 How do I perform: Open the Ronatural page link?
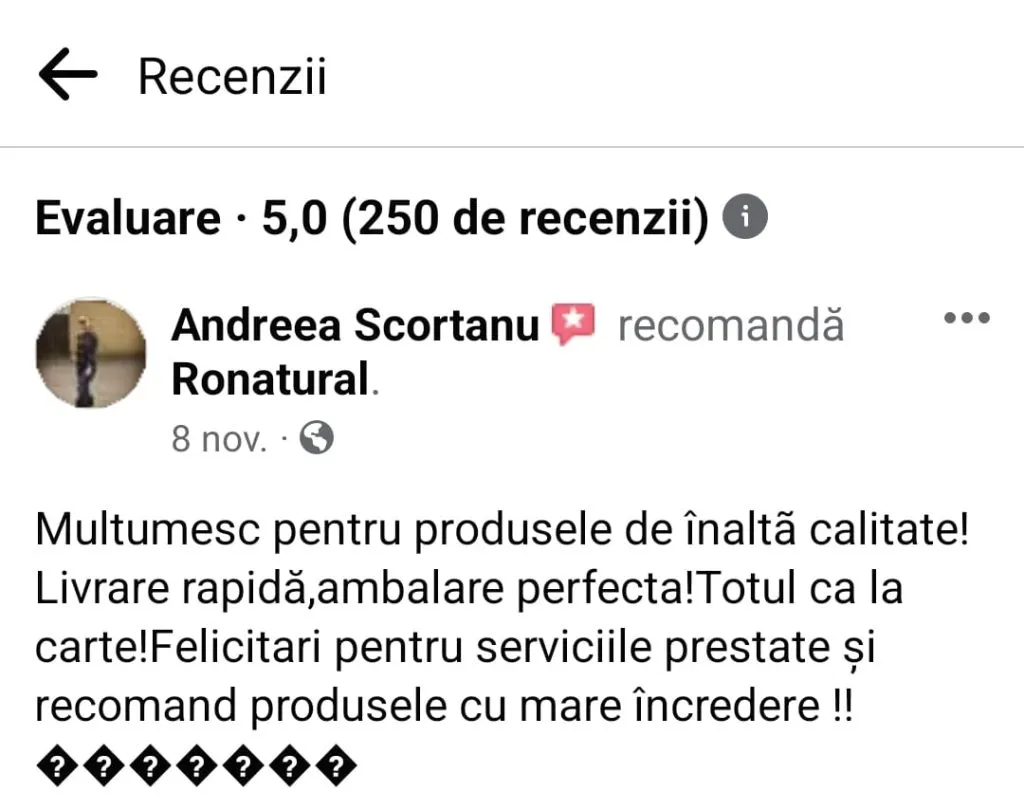click(x=270, y=379)
